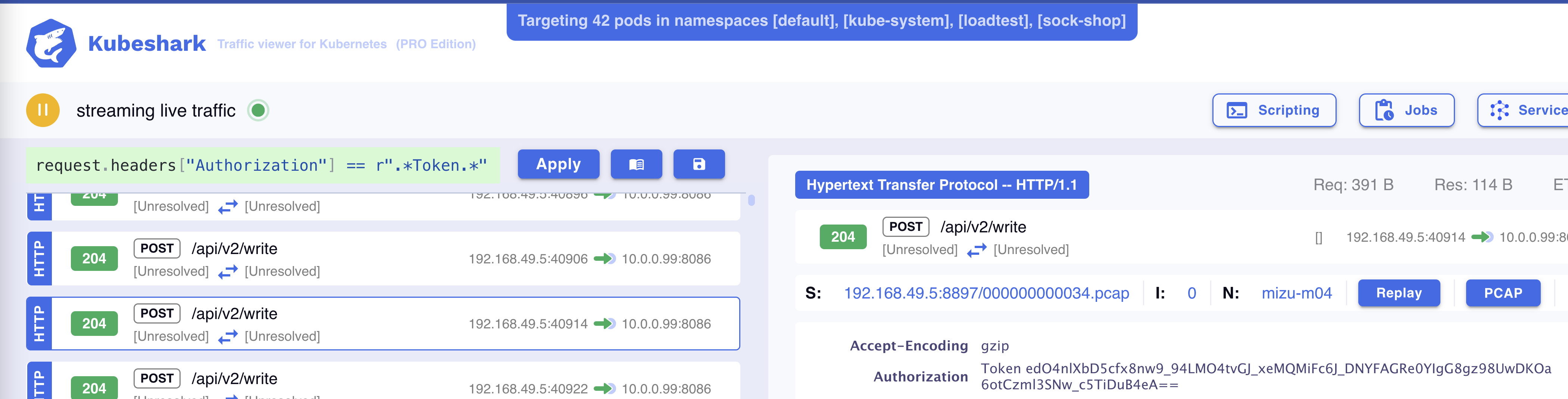Save the current filter query
The width and height of the screenshot is (1568, 399).
point(699,164)
